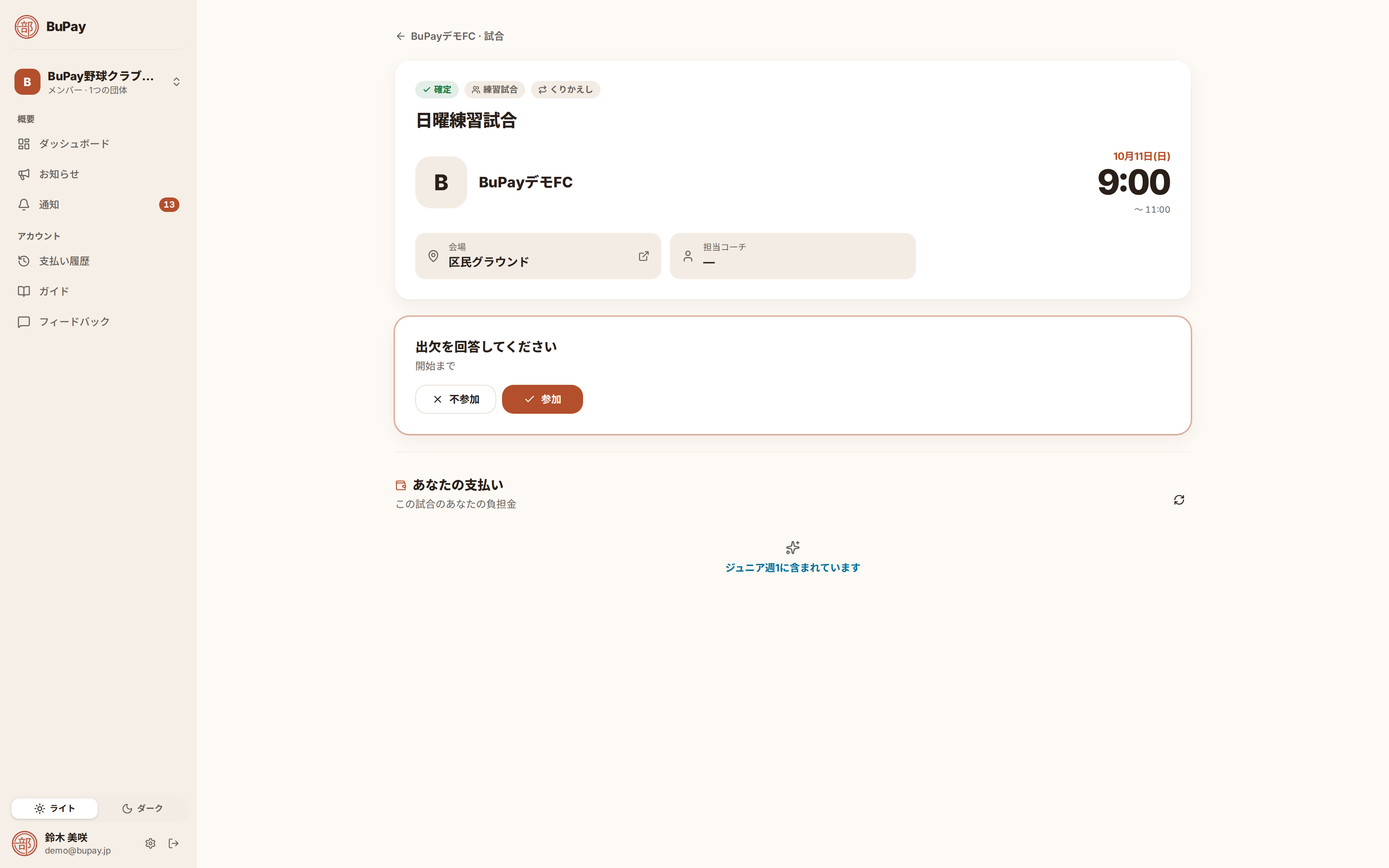The width and height of the screenshot is (1389, 868).
Task: Open ダッシュボード in the sidebar
Action: click(x=98, y=144)
